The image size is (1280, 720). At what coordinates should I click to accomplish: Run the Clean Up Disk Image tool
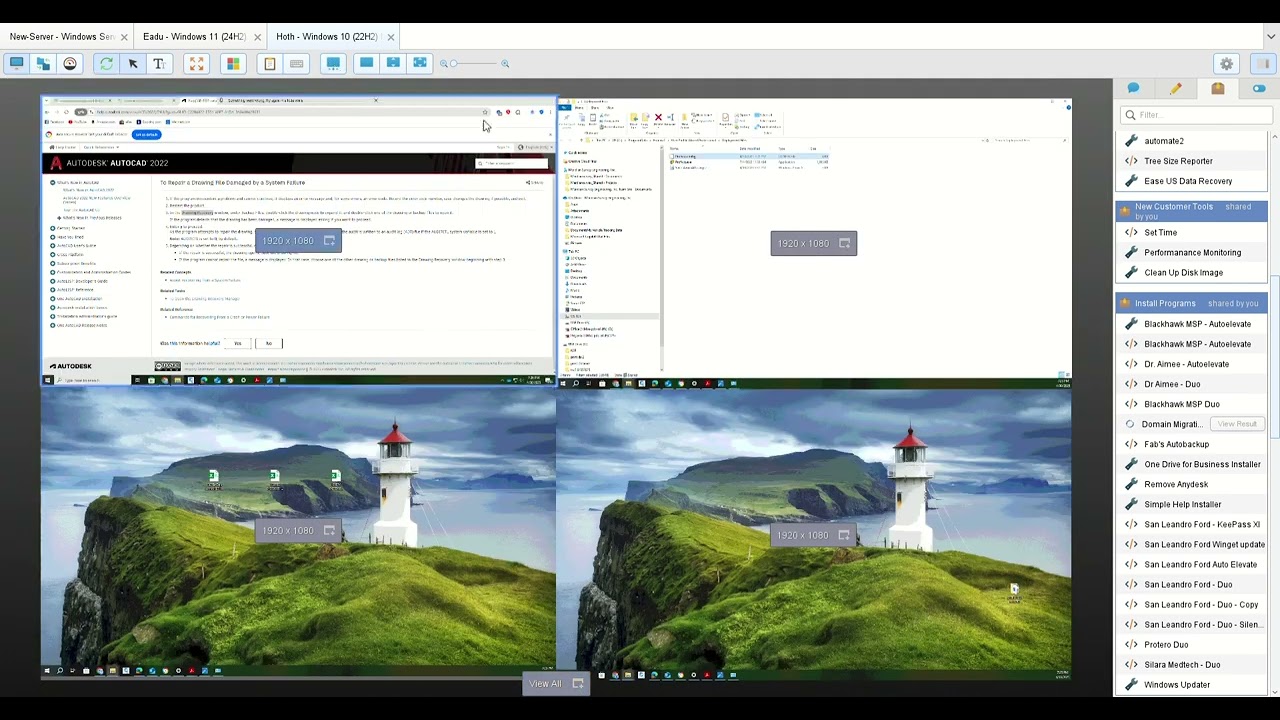pos(1192,272)
